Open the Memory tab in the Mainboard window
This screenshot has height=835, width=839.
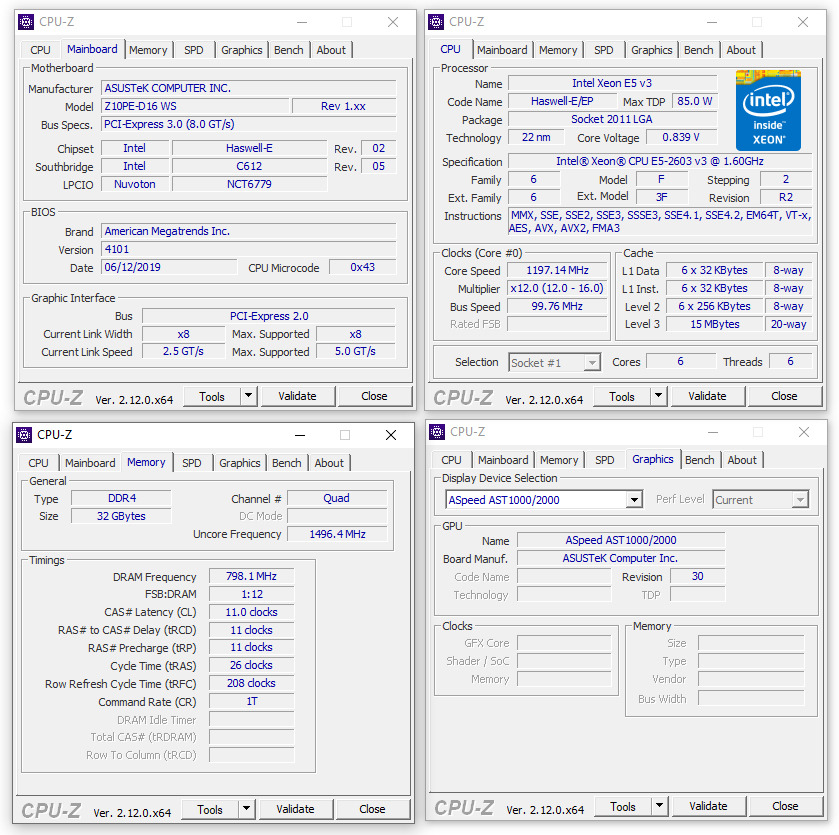pyautogui.click(x=148, y=50)
